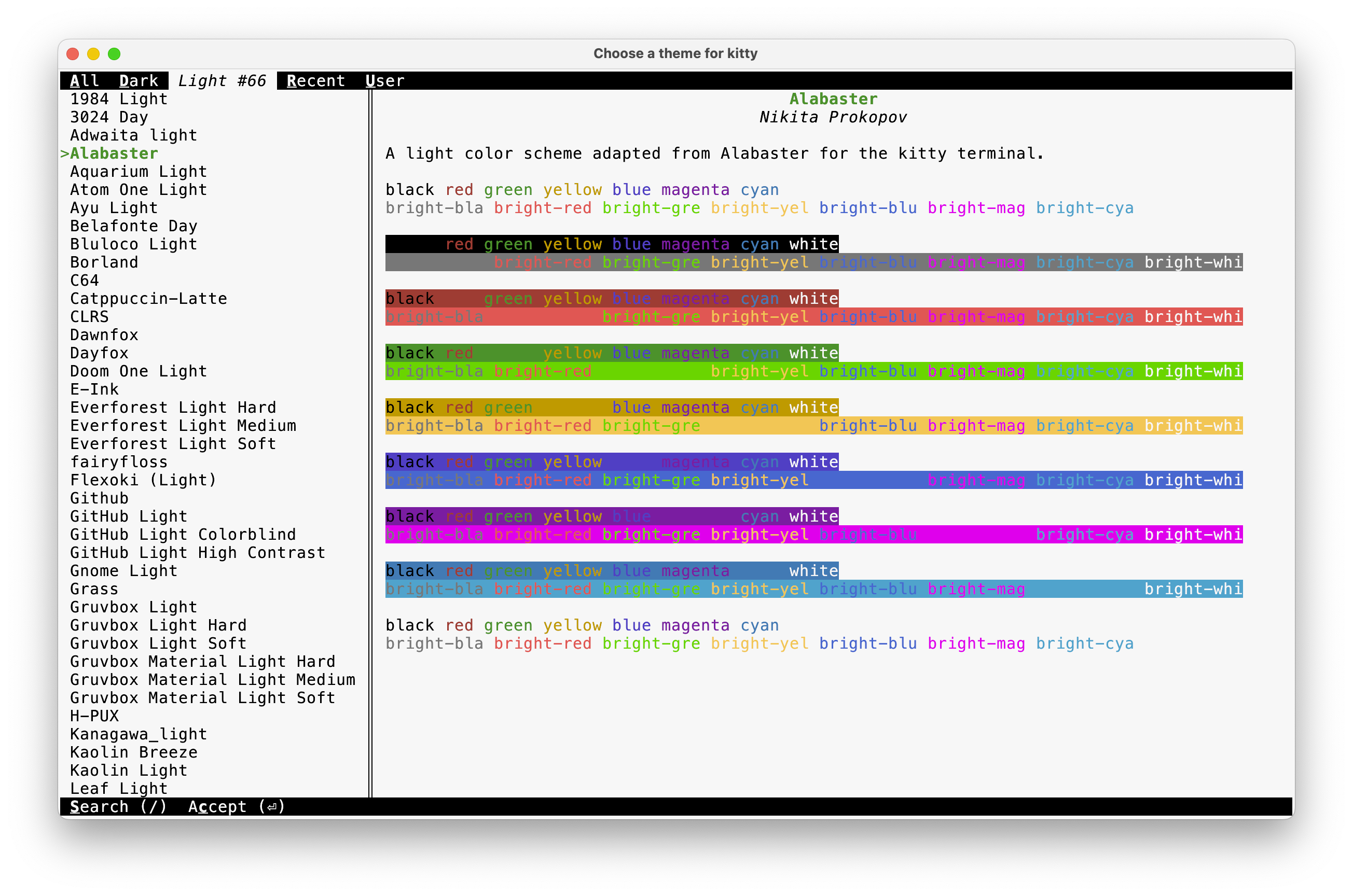The image size is (1353, 896).
Task: Open the User themes tab
Action: [385, 81]
